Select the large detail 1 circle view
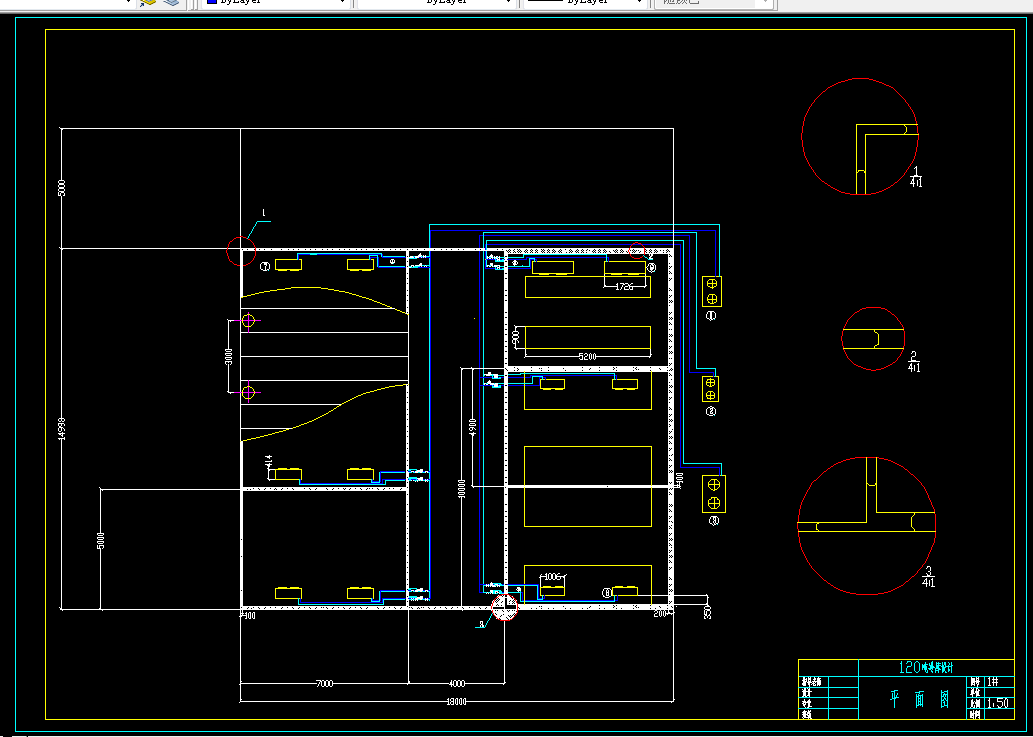 coord(860,136)
